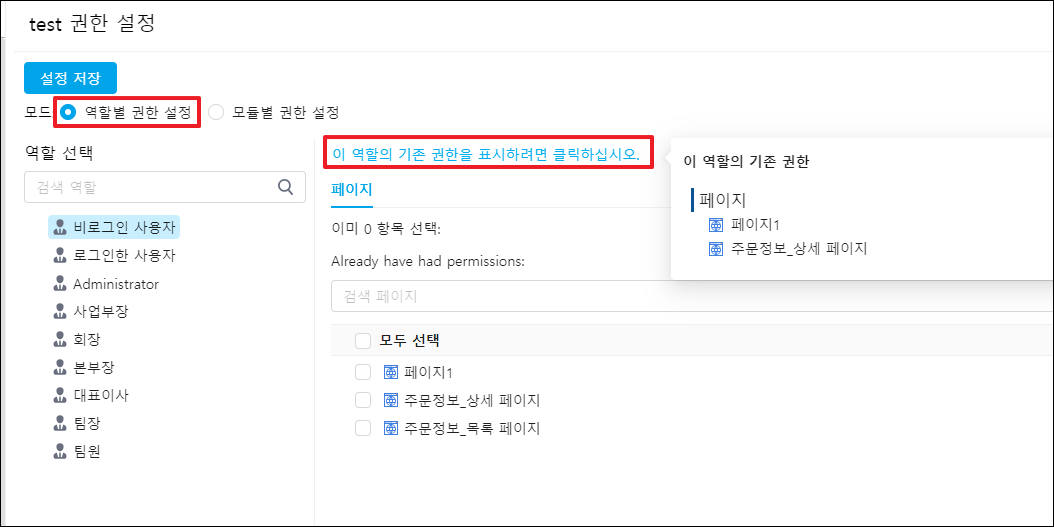This screenshot has height=527, width=1054.
Task: Select the 사업부장 role
Action: (100, 311)
